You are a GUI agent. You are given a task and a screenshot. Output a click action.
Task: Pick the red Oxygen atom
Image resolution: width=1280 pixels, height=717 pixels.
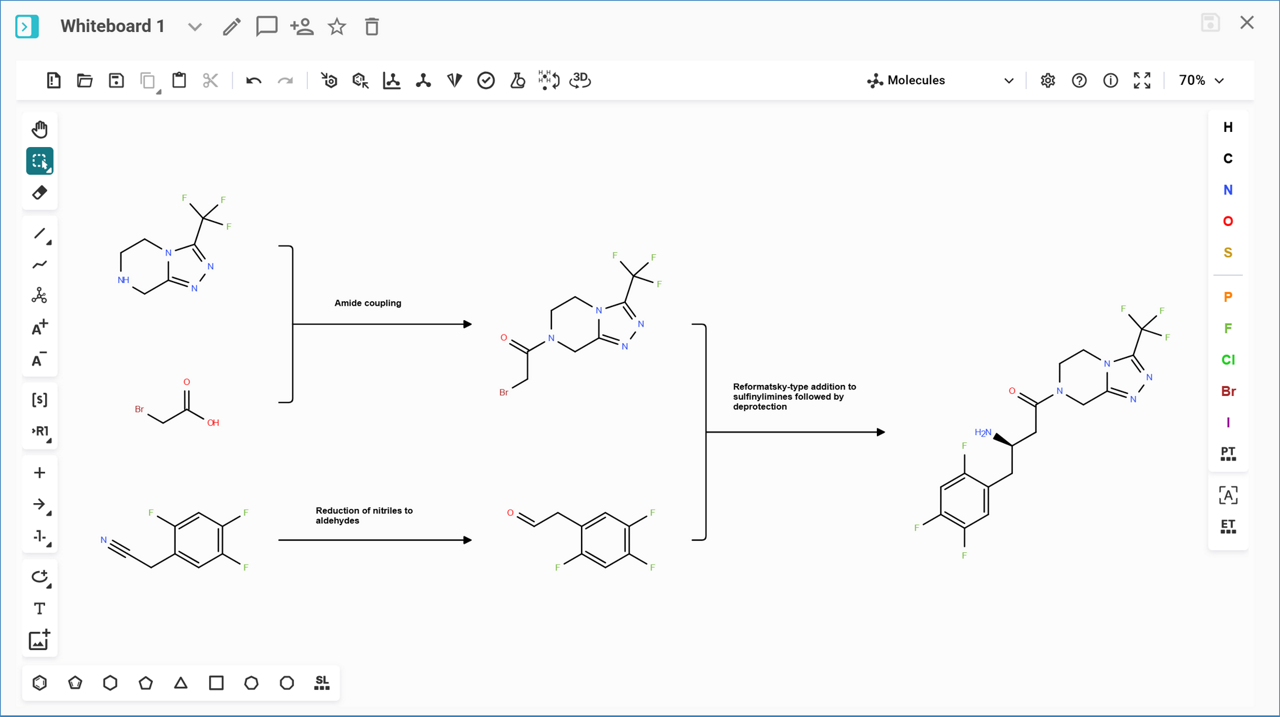pos(1228,221)
